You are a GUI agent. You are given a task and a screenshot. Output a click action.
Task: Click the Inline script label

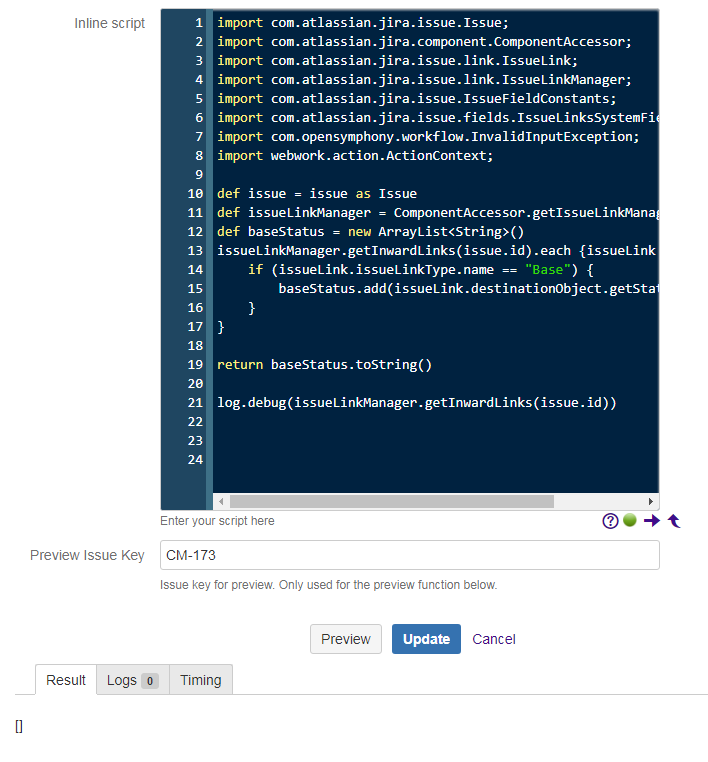click(109, 23)
